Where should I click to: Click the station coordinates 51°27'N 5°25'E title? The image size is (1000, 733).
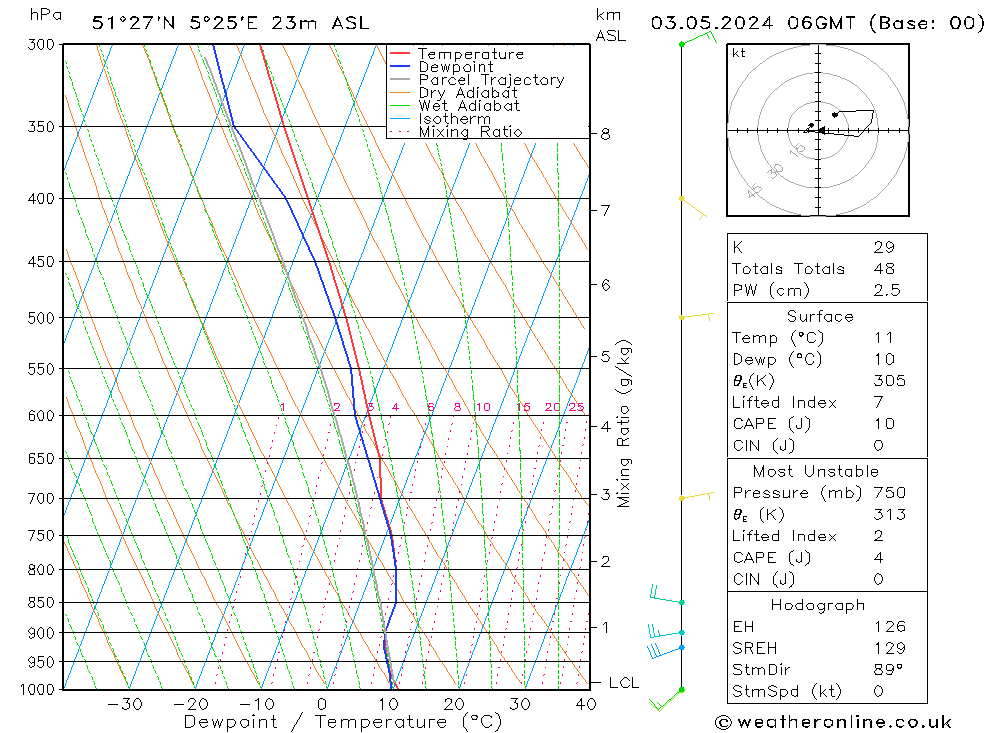click(230, 24)
